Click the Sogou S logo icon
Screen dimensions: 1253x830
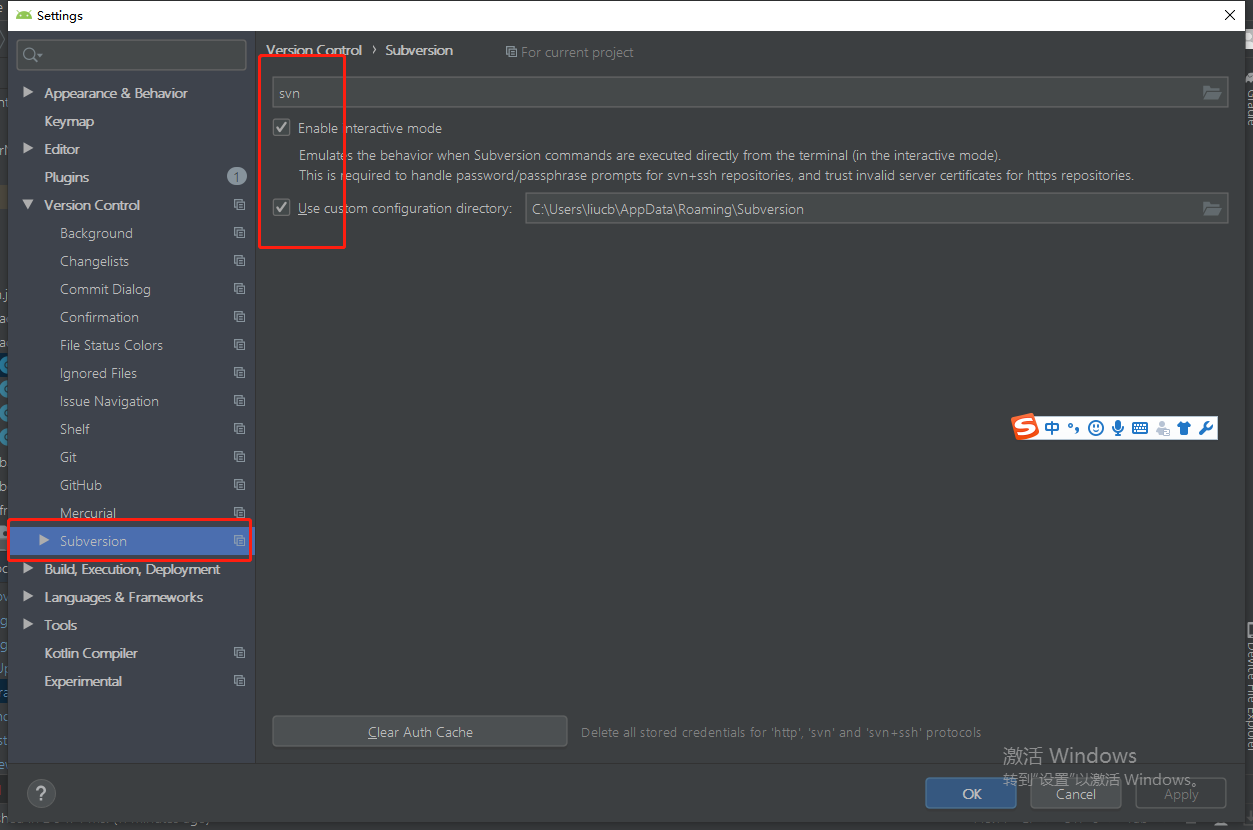(x=1024, y=427)
